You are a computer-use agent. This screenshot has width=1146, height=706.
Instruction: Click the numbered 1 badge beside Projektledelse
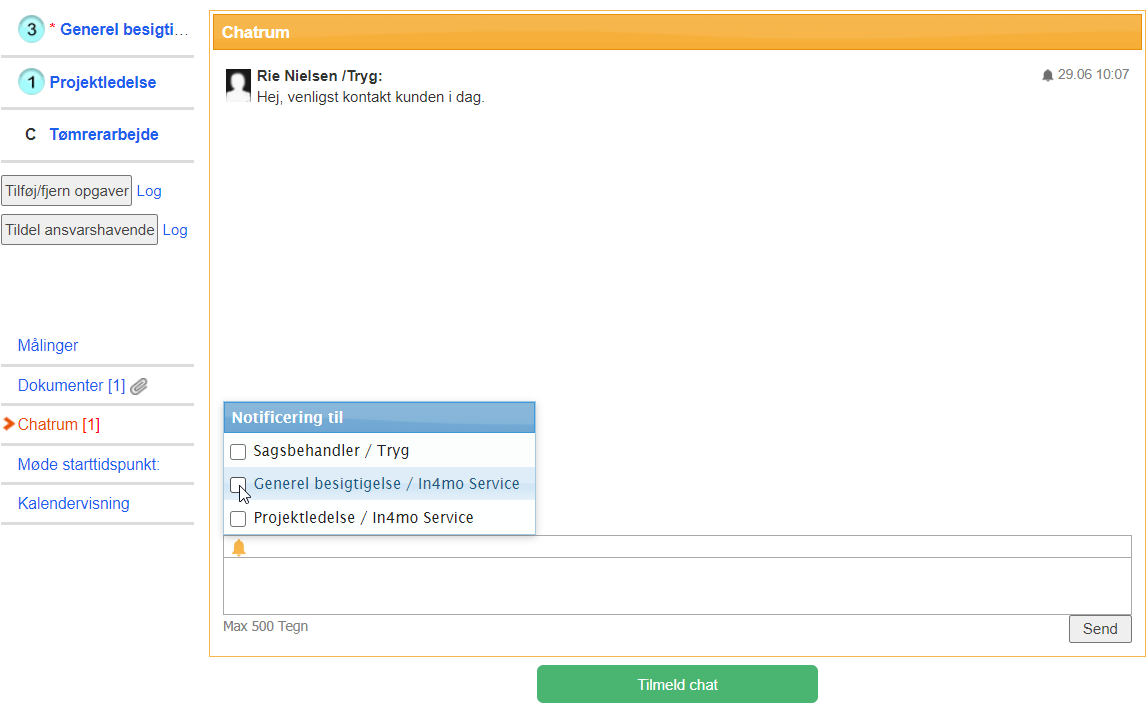pyautogui.click(x=31, y=82)
